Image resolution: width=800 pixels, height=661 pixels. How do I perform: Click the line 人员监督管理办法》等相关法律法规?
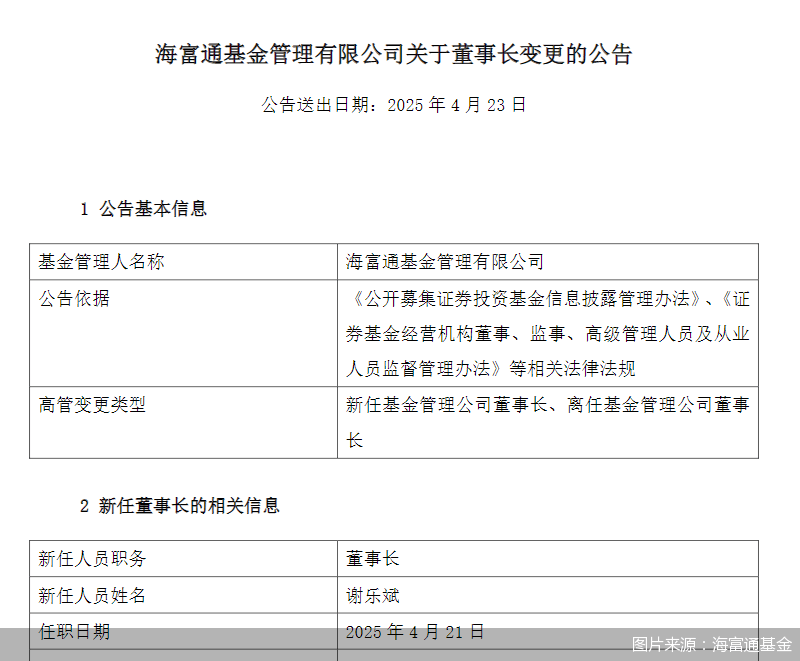[x=491, y=368]
